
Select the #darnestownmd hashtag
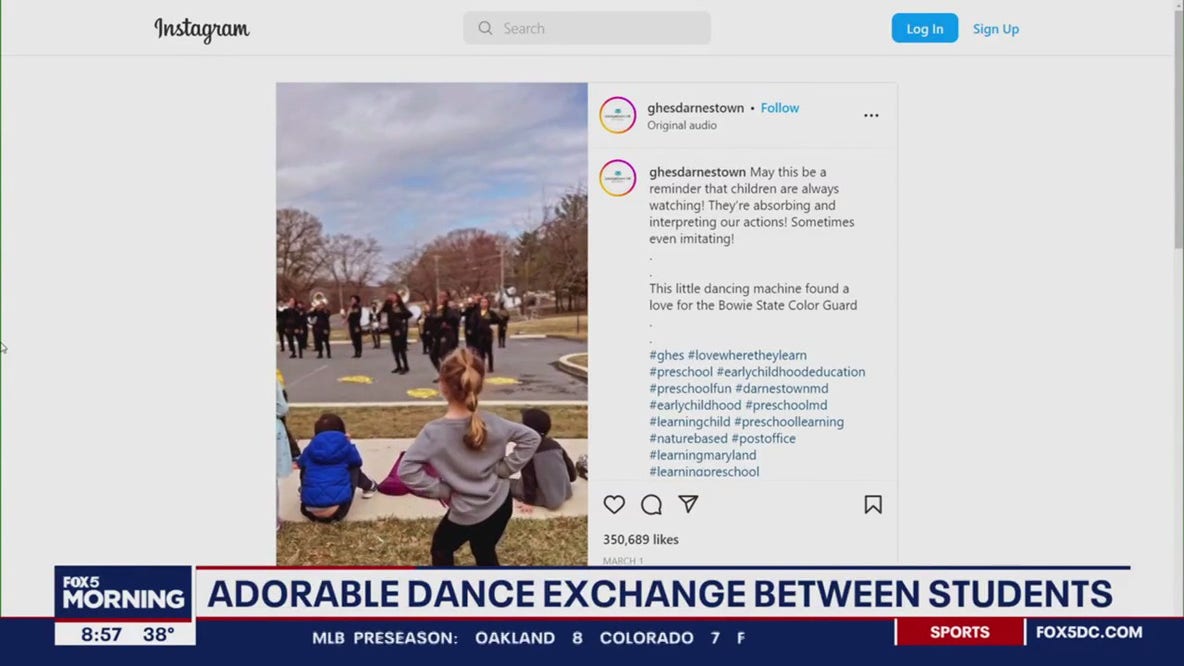point(781,389)
